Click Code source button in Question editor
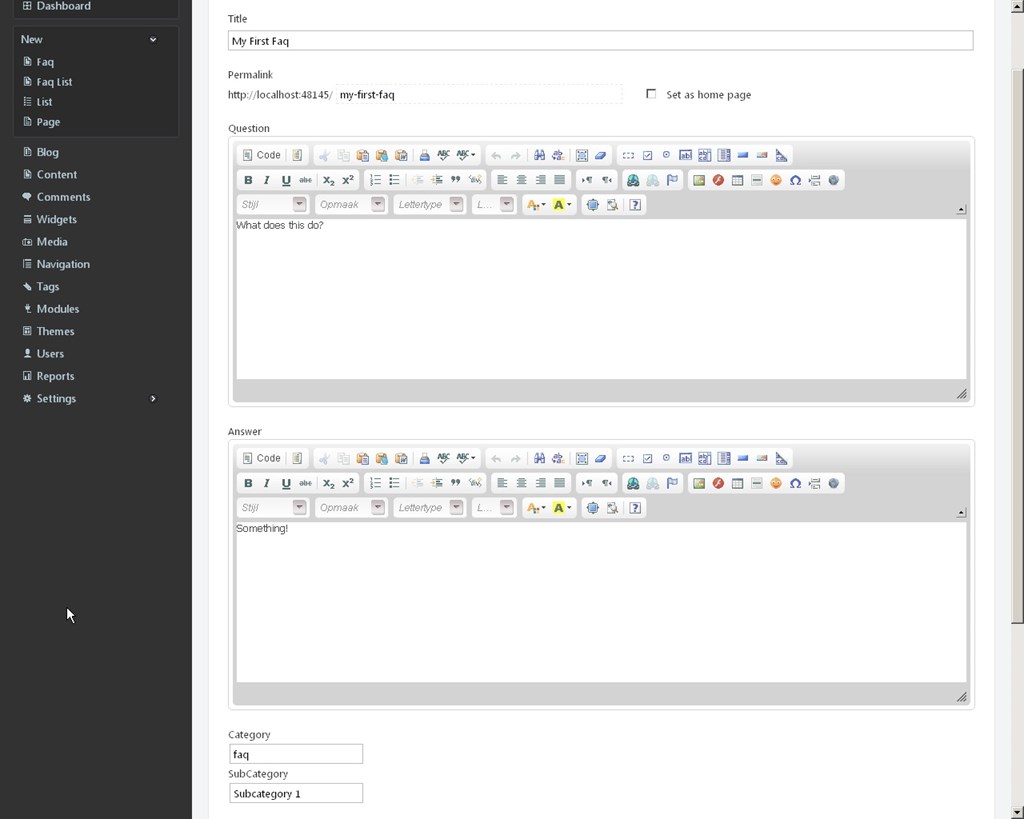Viewport: 1024px width, 819px height. coord(261,155)
